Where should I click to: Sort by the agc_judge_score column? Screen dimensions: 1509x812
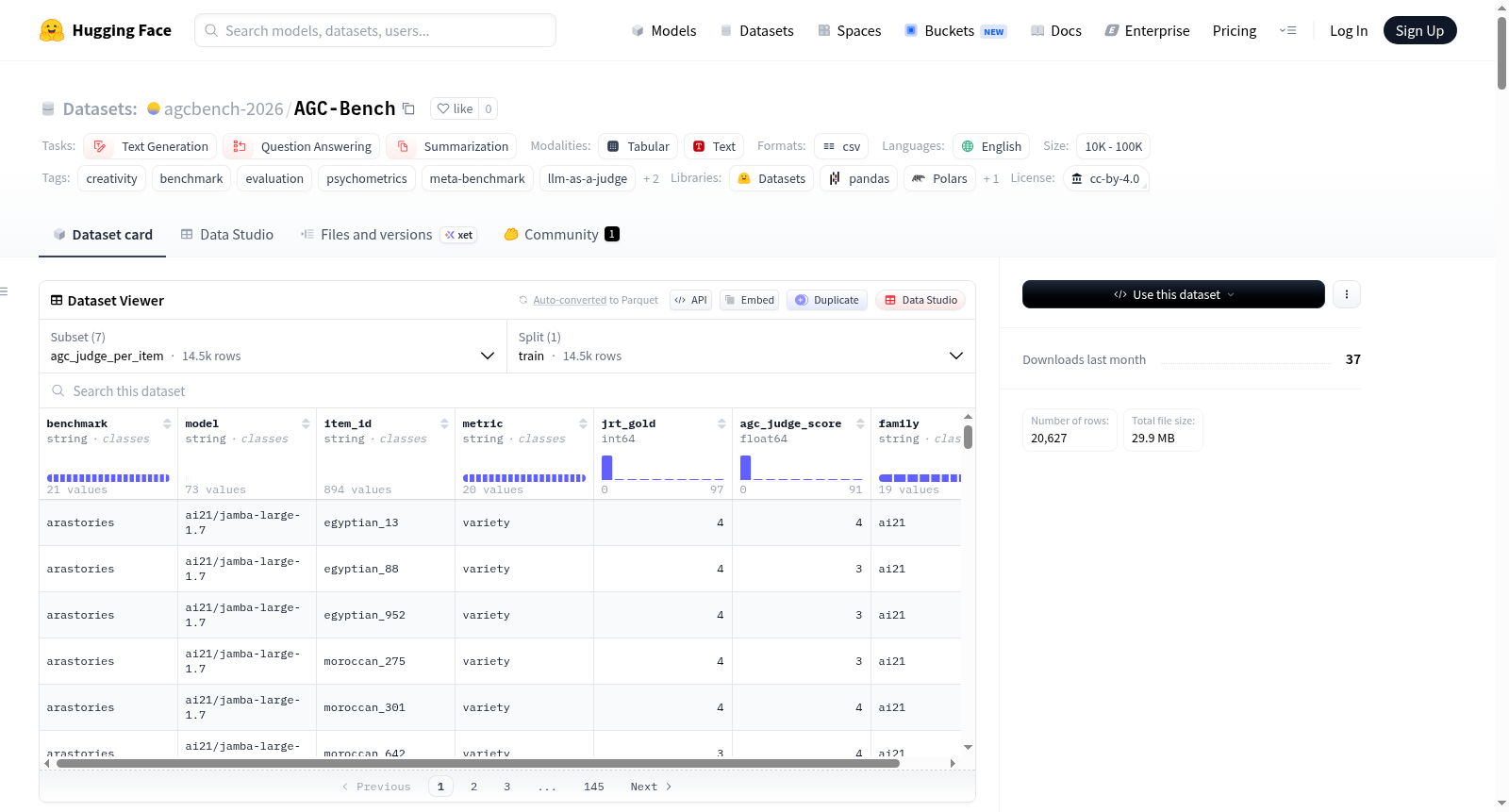pyautogui.click(x=860, y=423)
